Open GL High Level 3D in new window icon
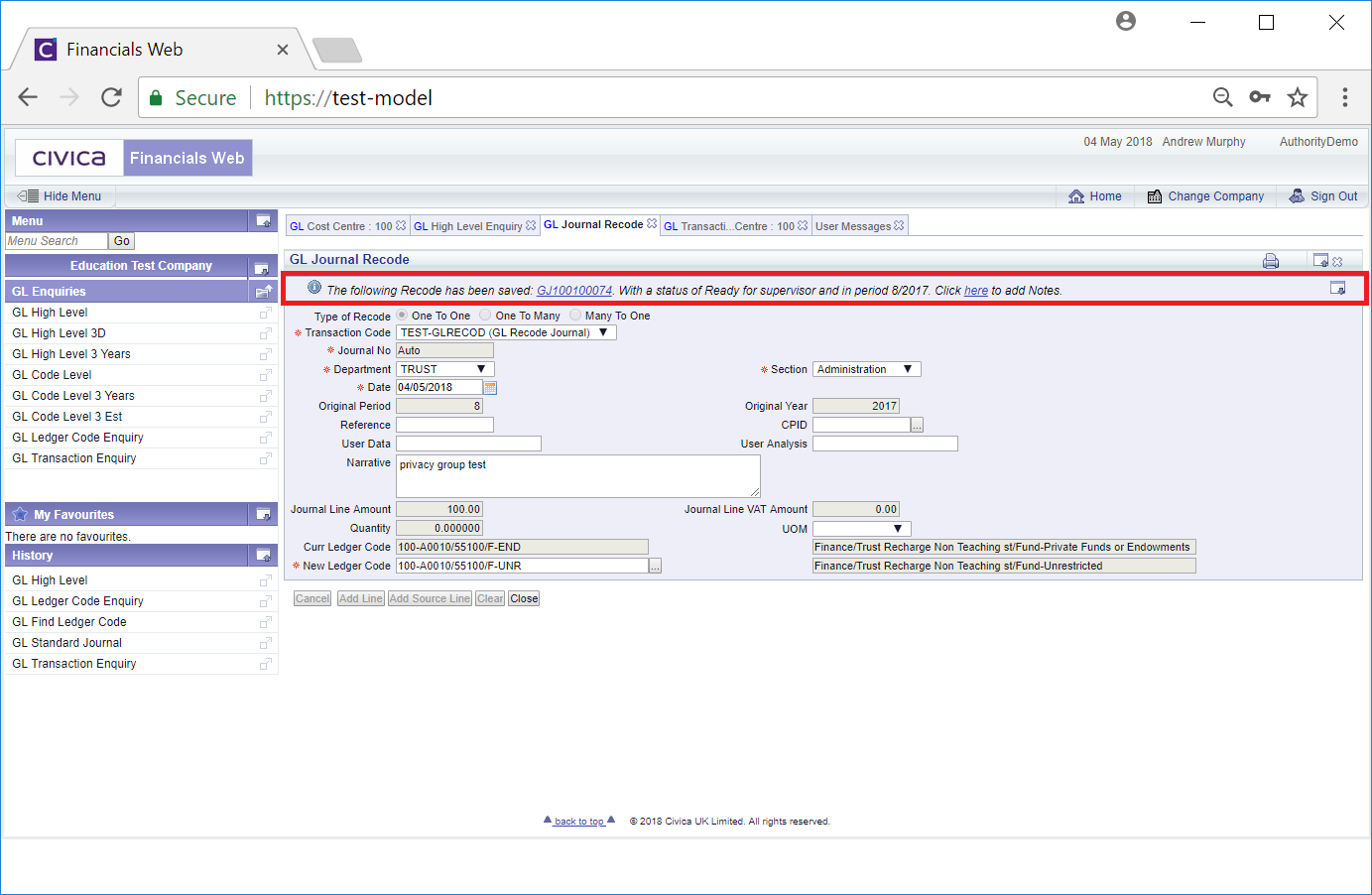 (x=265, y=333)
